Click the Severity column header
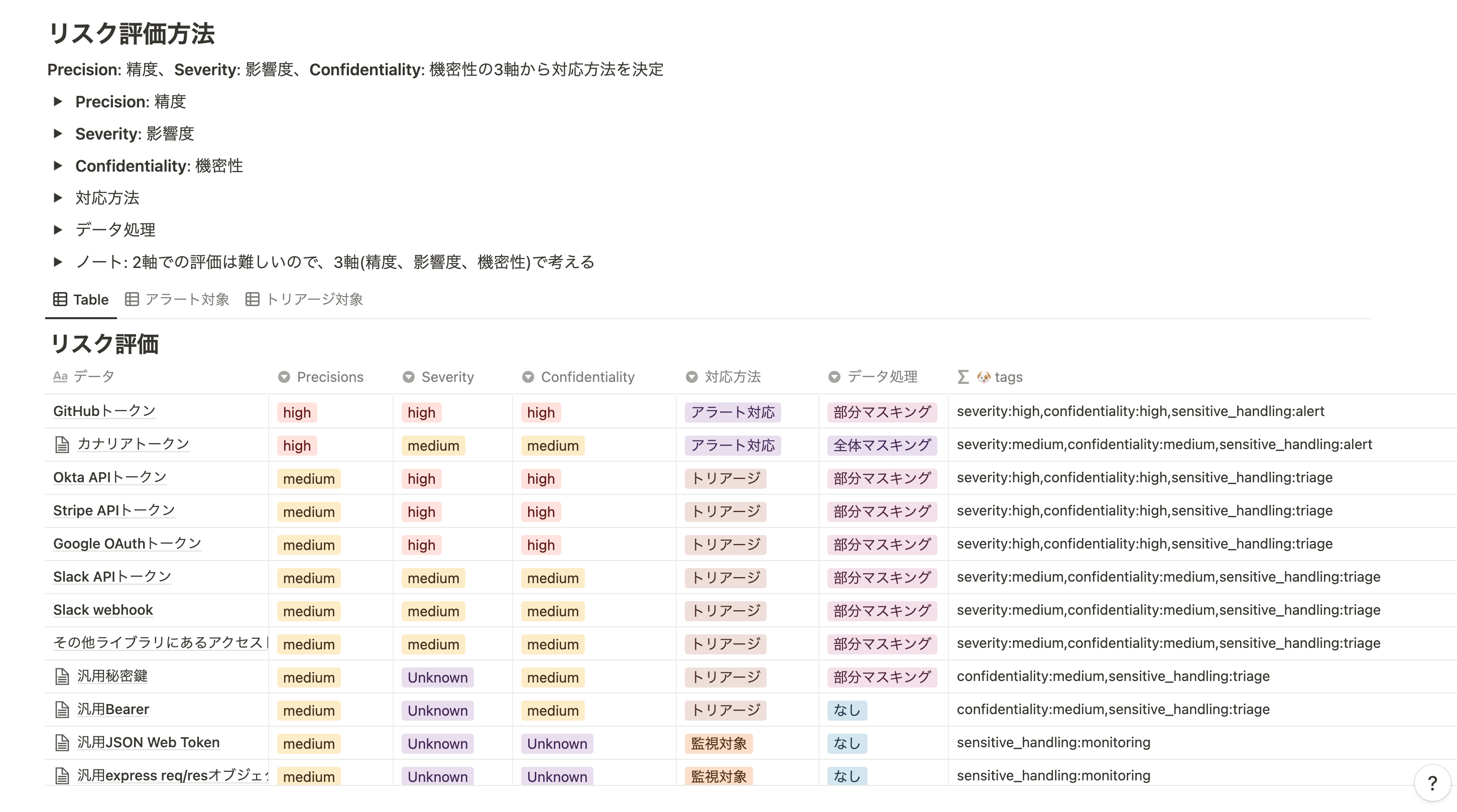1457x812 pixels. [447, 377]
